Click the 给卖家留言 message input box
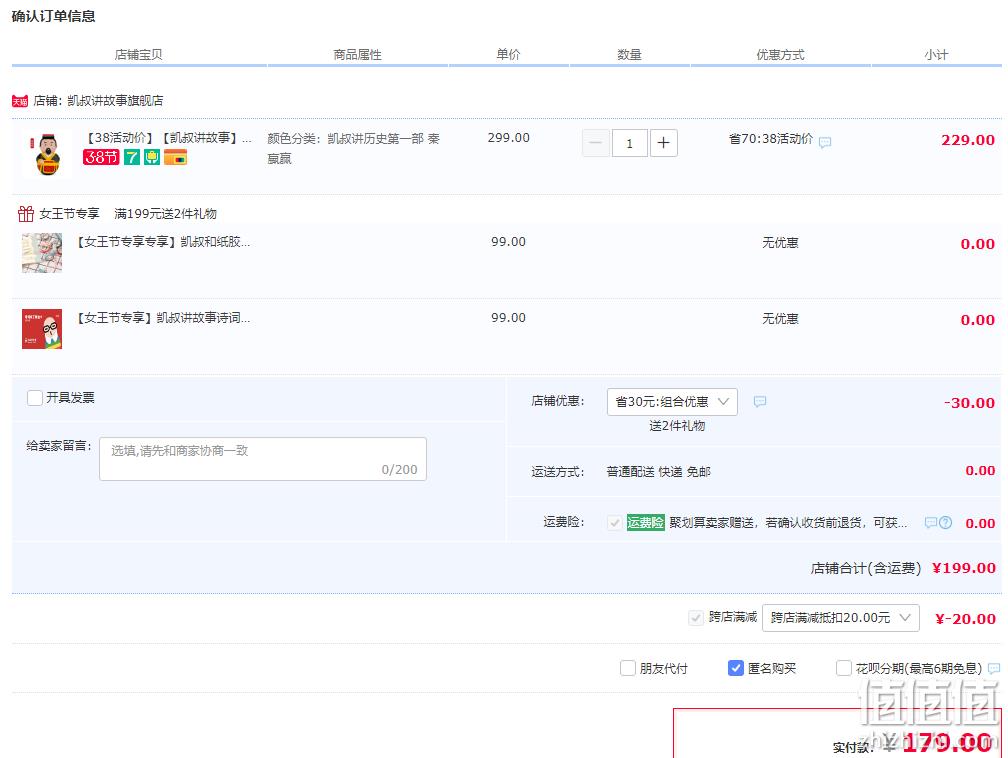This screenshot has width=1008, height=758. (x=263, y=459)
